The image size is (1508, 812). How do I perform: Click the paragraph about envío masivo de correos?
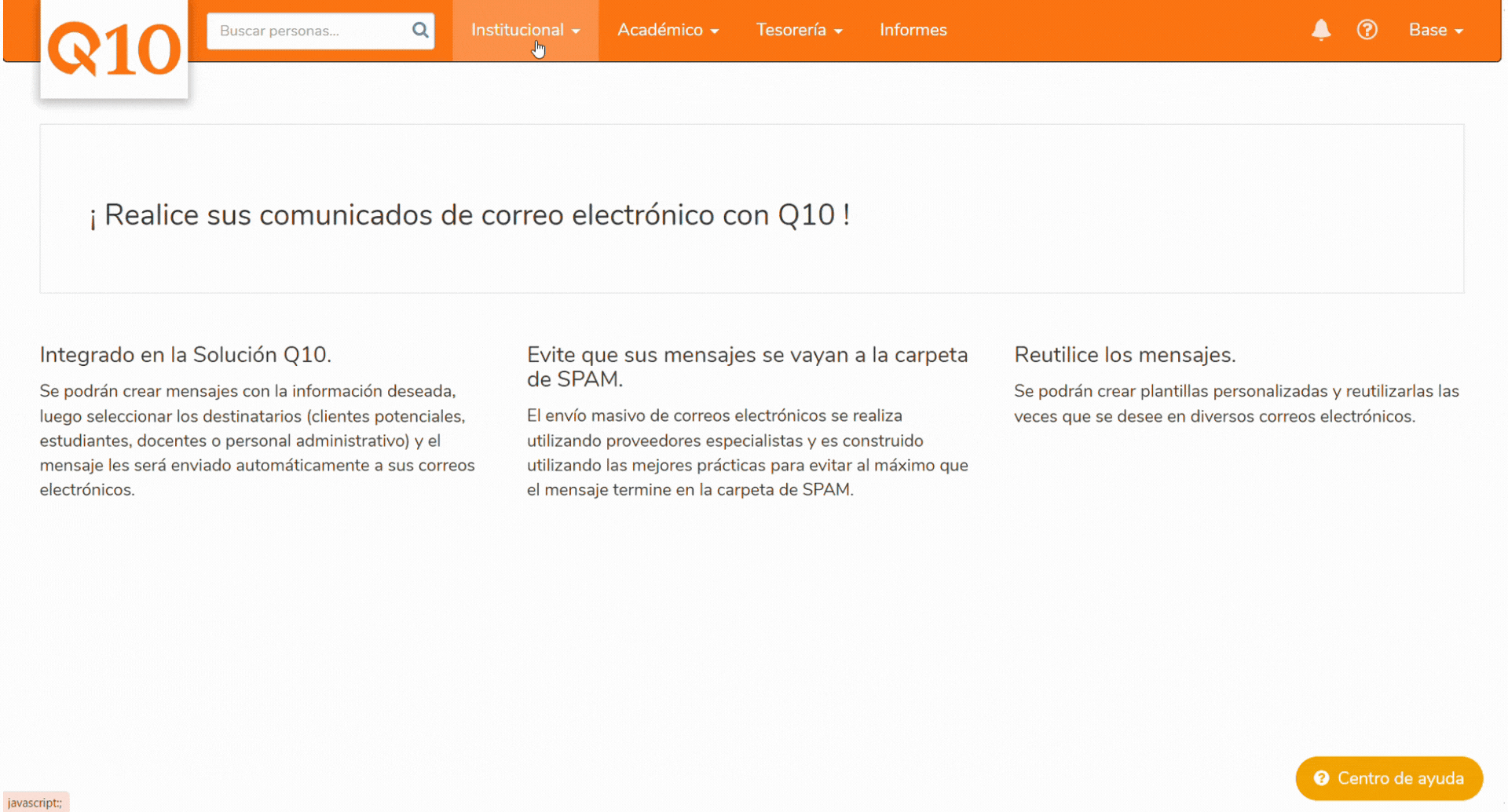click(x=748, y=452)
